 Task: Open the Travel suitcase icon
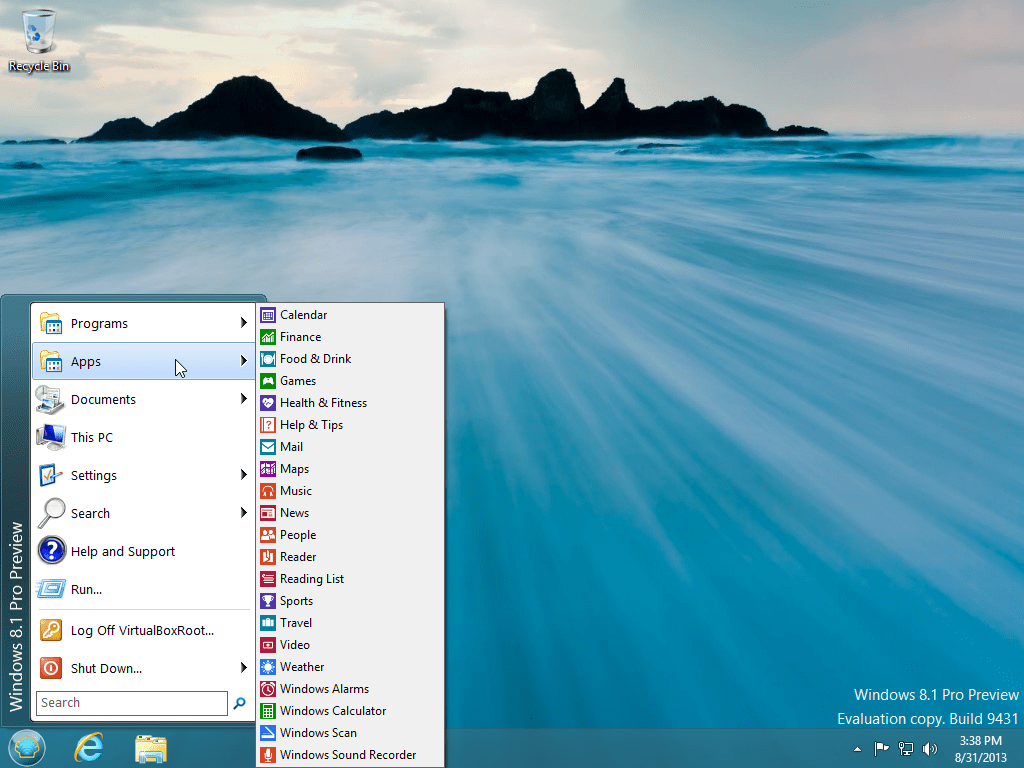pos(268,623)
